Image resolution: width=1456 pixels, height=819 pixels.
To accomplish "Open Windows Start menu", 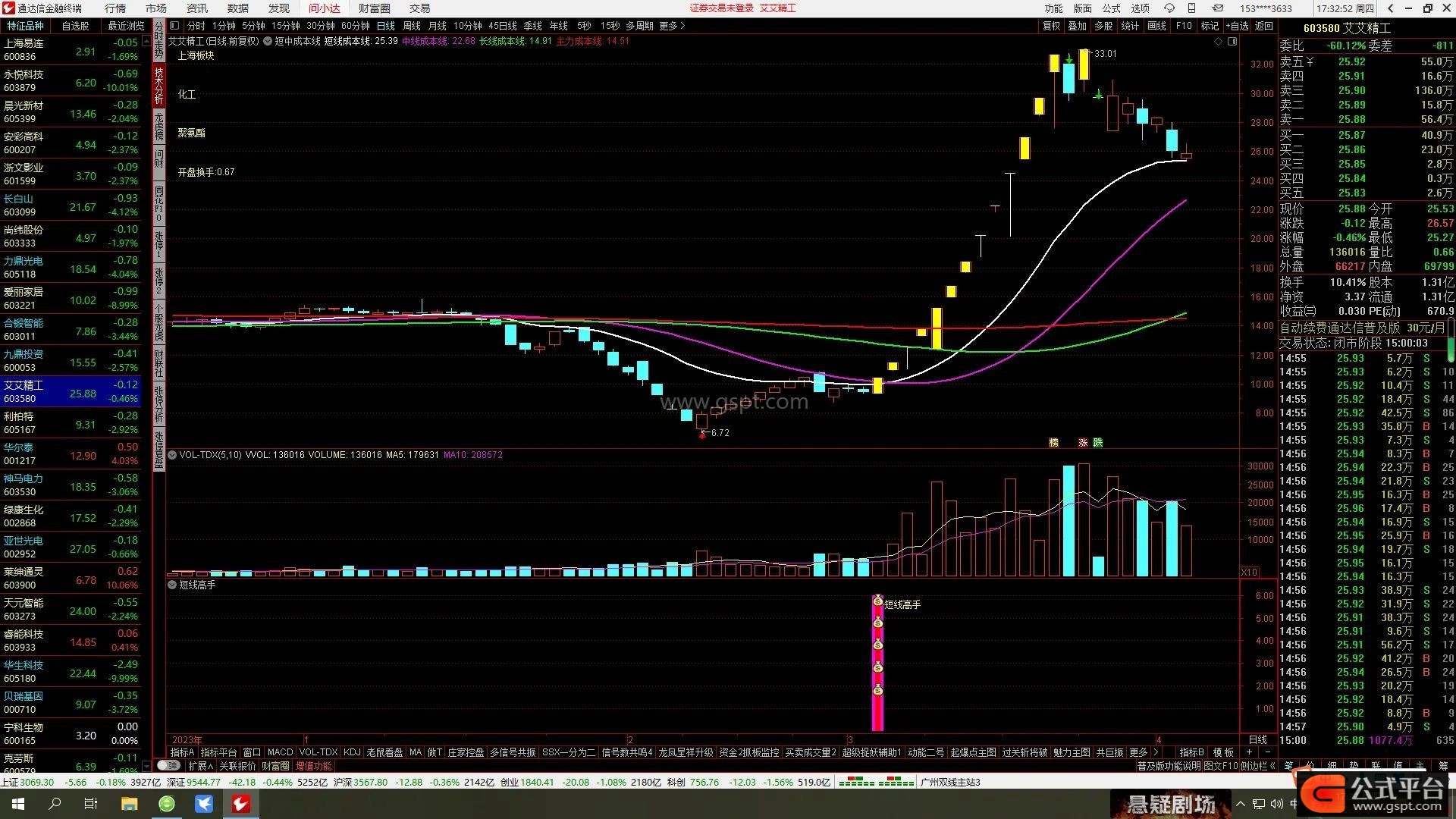I will [17, 804].
